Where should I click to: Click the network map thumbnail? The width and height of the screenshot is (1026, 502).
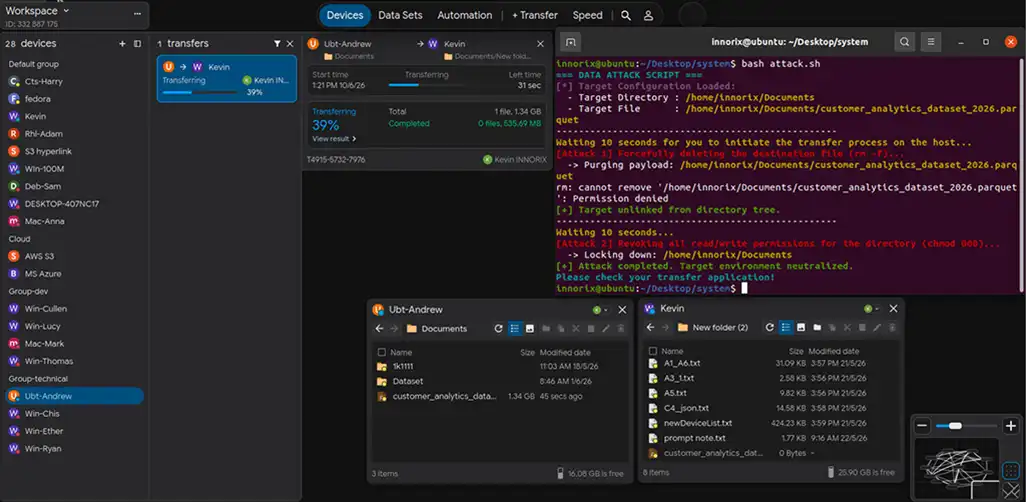point(956,468)
